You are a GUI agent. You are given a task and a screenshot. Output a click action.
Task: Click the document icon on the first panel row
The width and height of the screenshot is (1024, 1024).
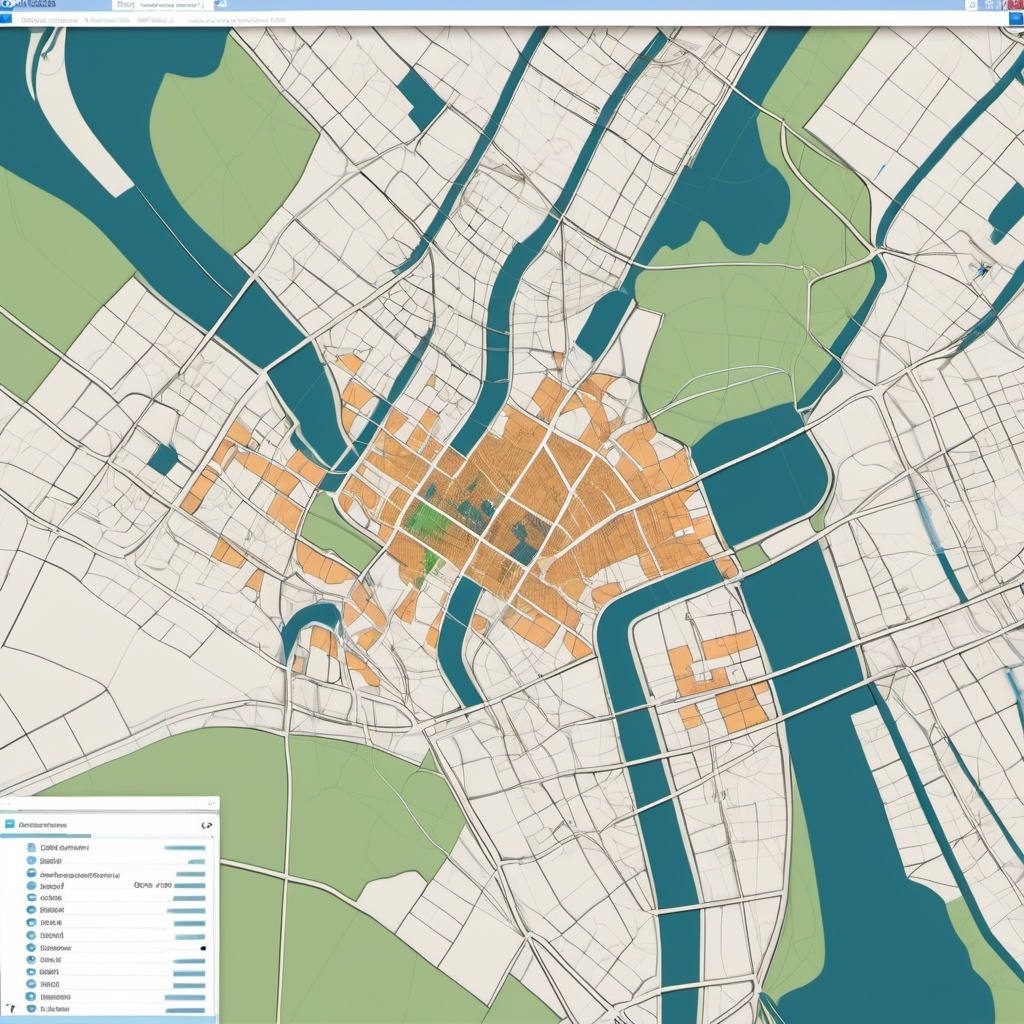tap(31, 848)
